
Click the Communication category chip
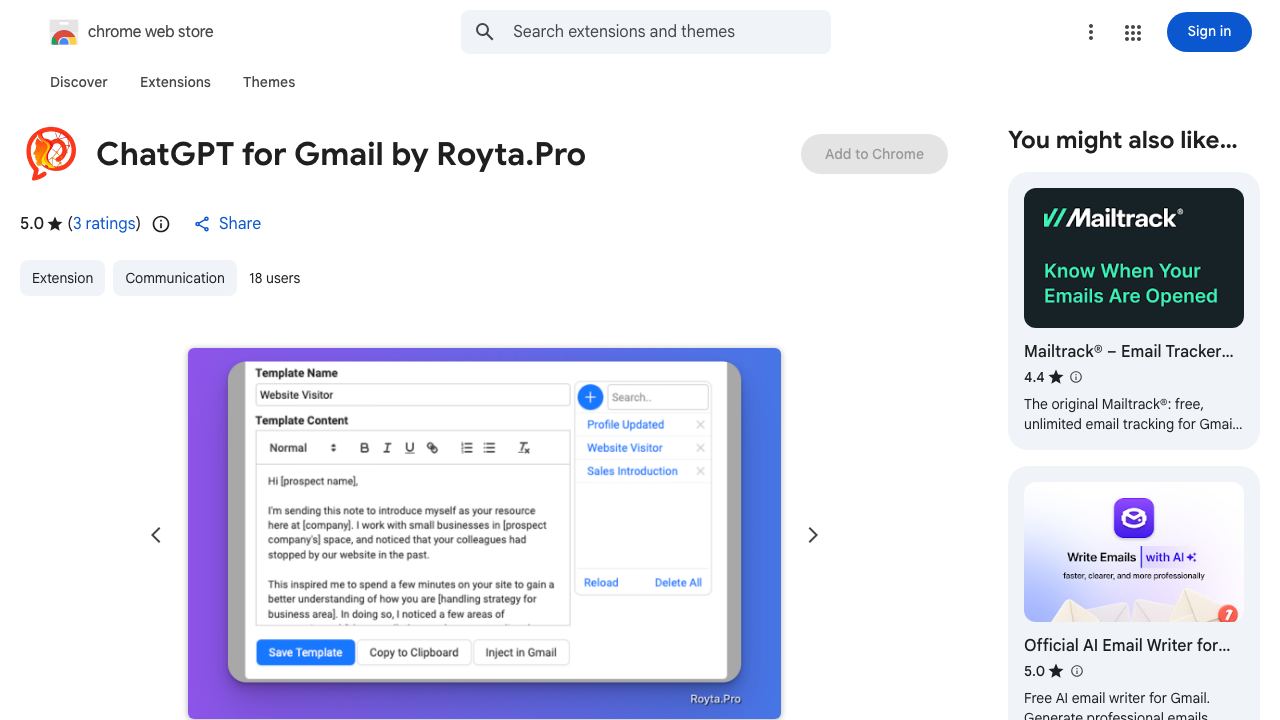(175, 278)
